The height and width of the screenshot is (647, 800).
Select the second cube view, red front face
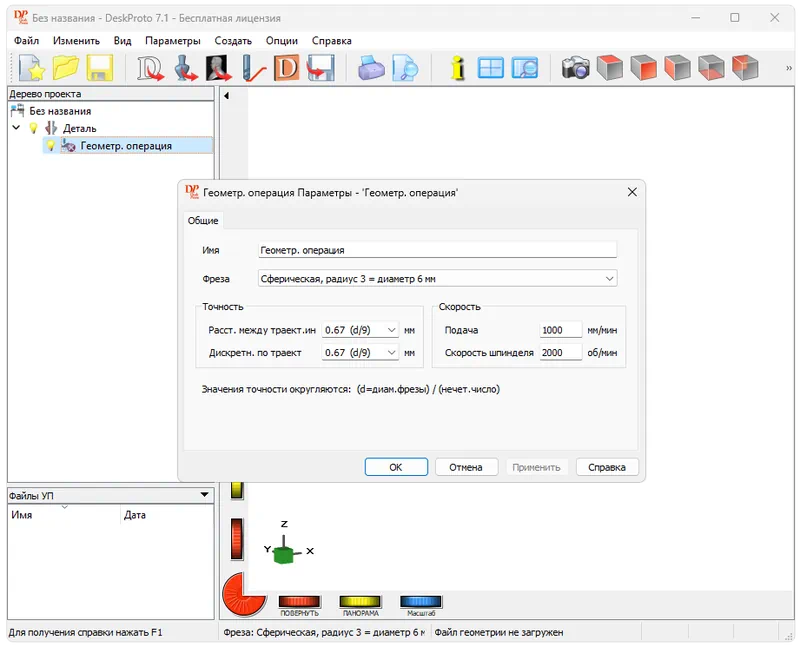[643, 68]
